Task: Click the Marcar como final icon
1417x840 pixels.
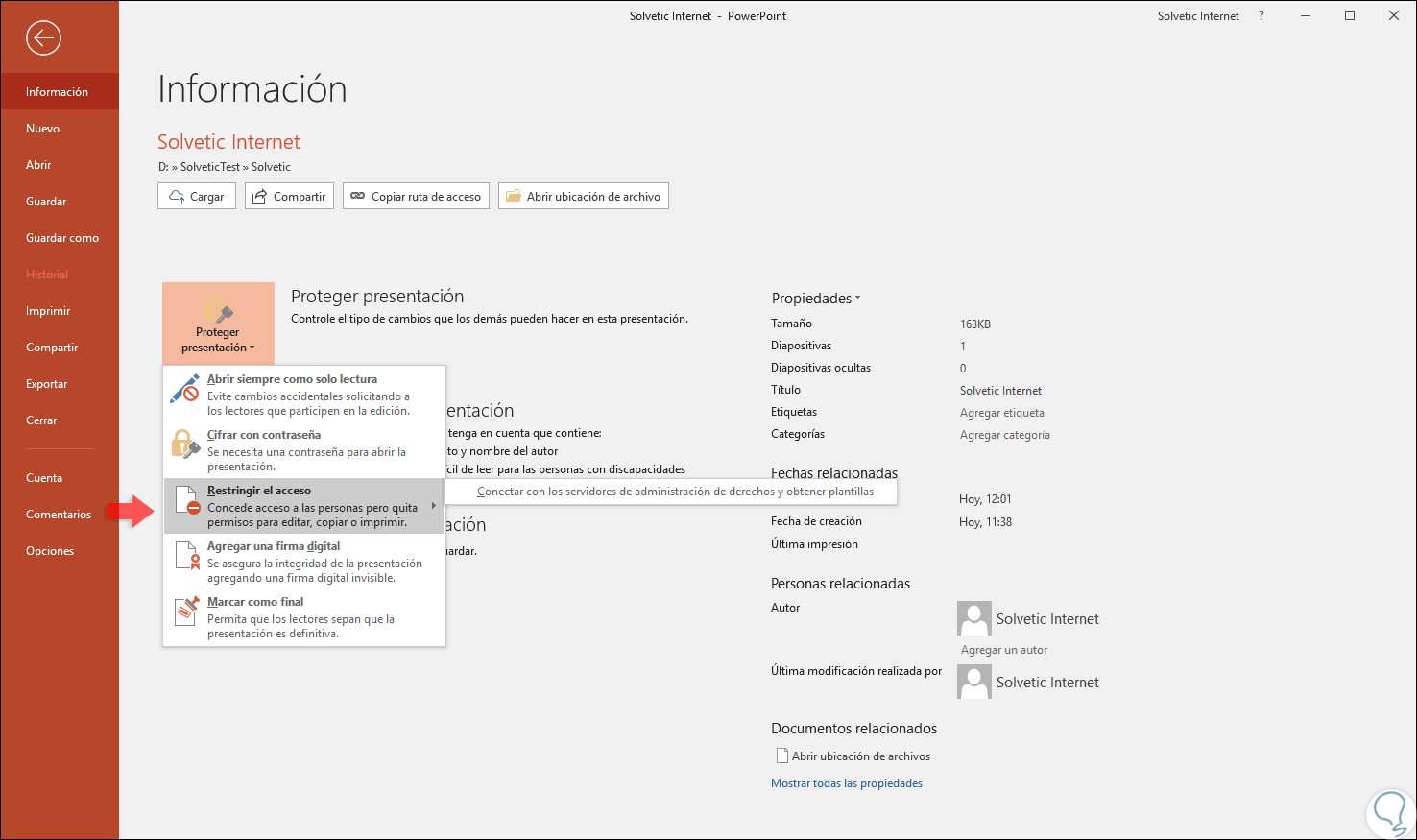Action: pos(186,611)
